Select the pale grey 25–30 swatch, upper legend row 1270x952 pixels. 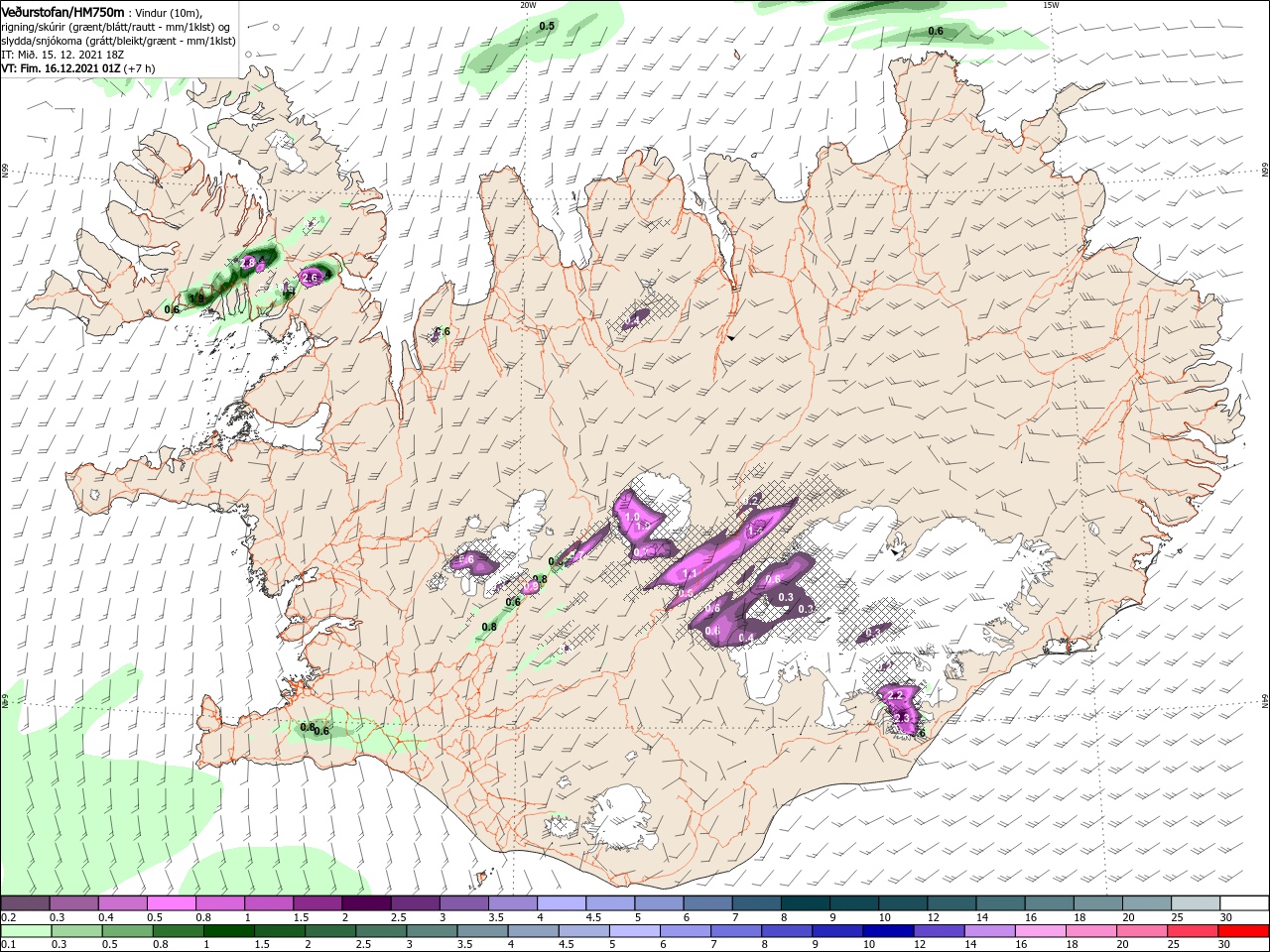pos(1195,903)
